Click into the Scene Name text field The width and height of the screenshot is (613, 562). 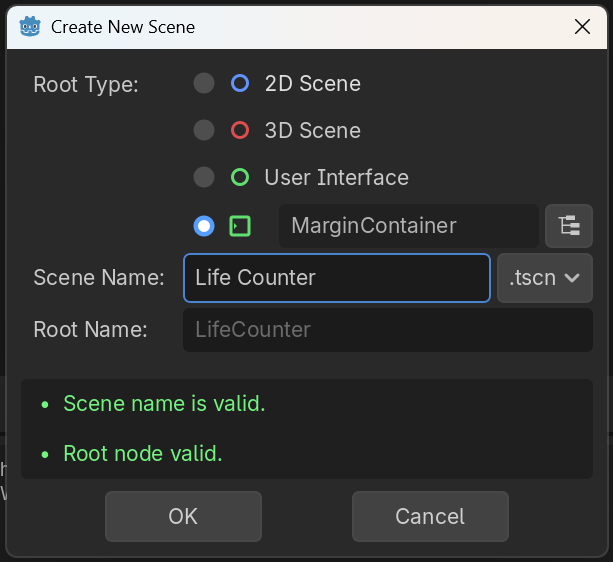pos(336,278)
